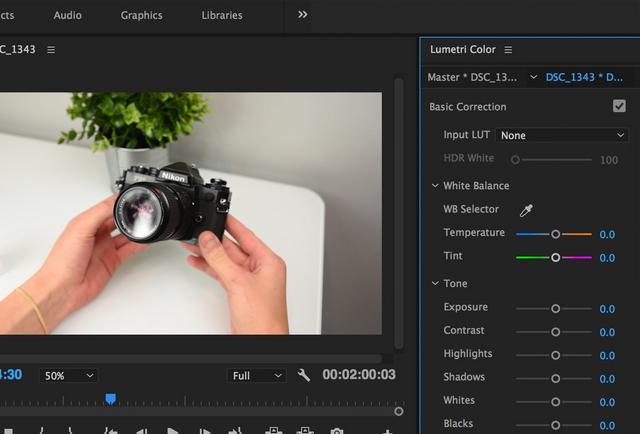
Task: Open the Lumetri Color panel menu
Action: click(x=508, y=49)
